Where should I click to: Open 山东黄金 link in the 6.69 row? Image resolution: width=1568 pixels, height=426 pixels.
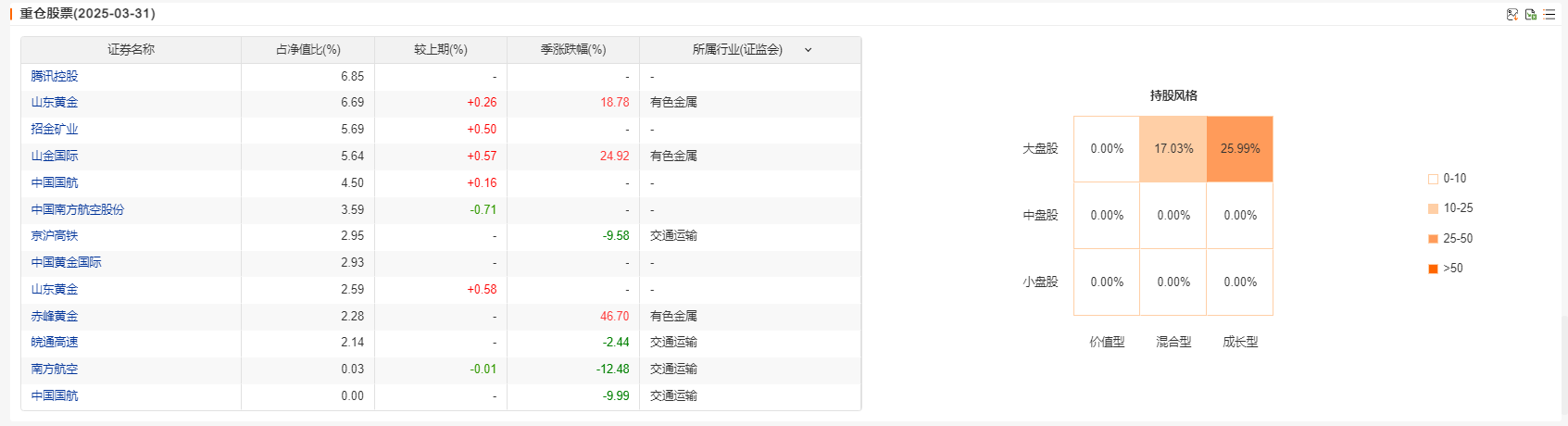(55, 103)
